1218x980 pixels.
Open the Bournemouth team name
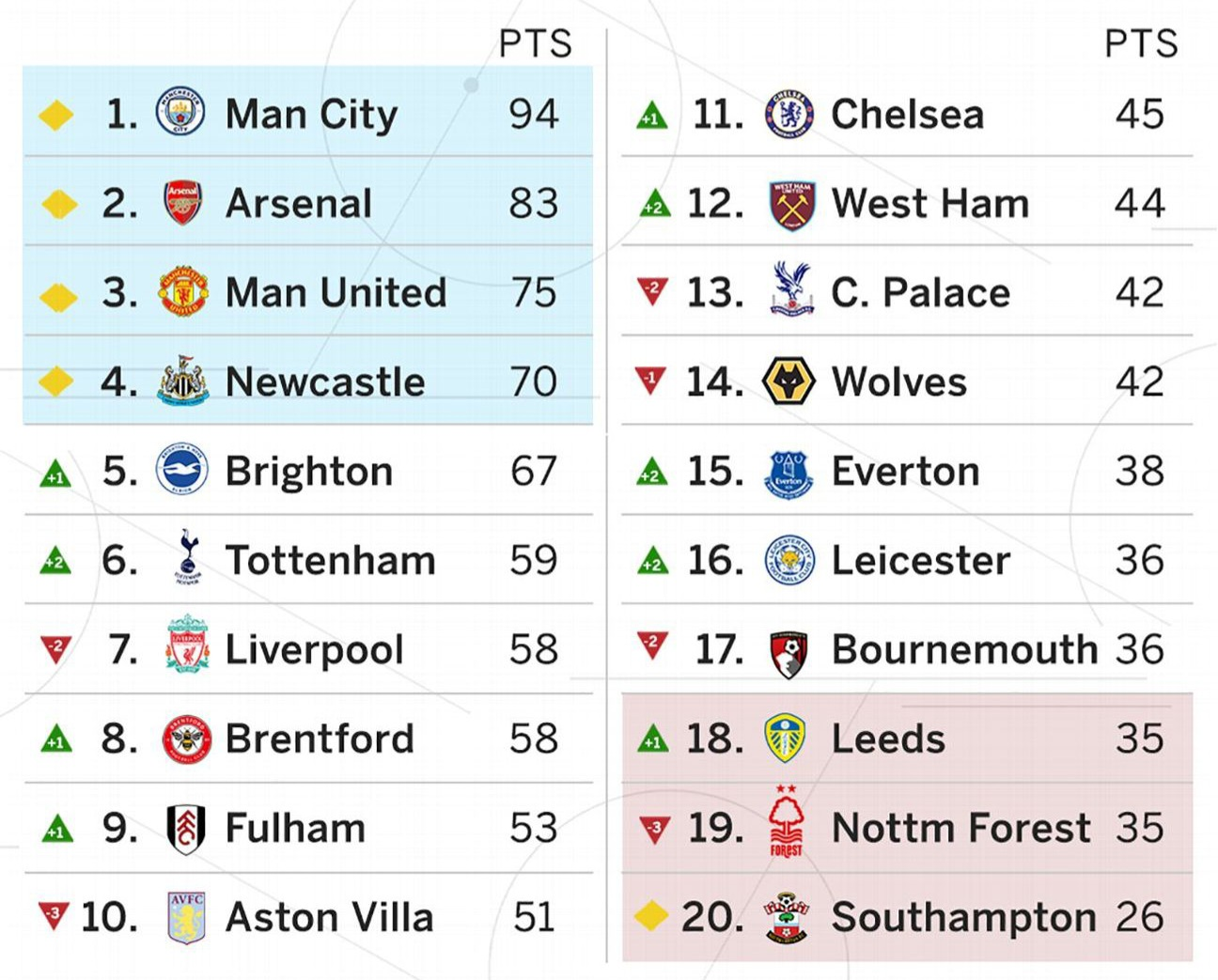(x=964, y=649)
